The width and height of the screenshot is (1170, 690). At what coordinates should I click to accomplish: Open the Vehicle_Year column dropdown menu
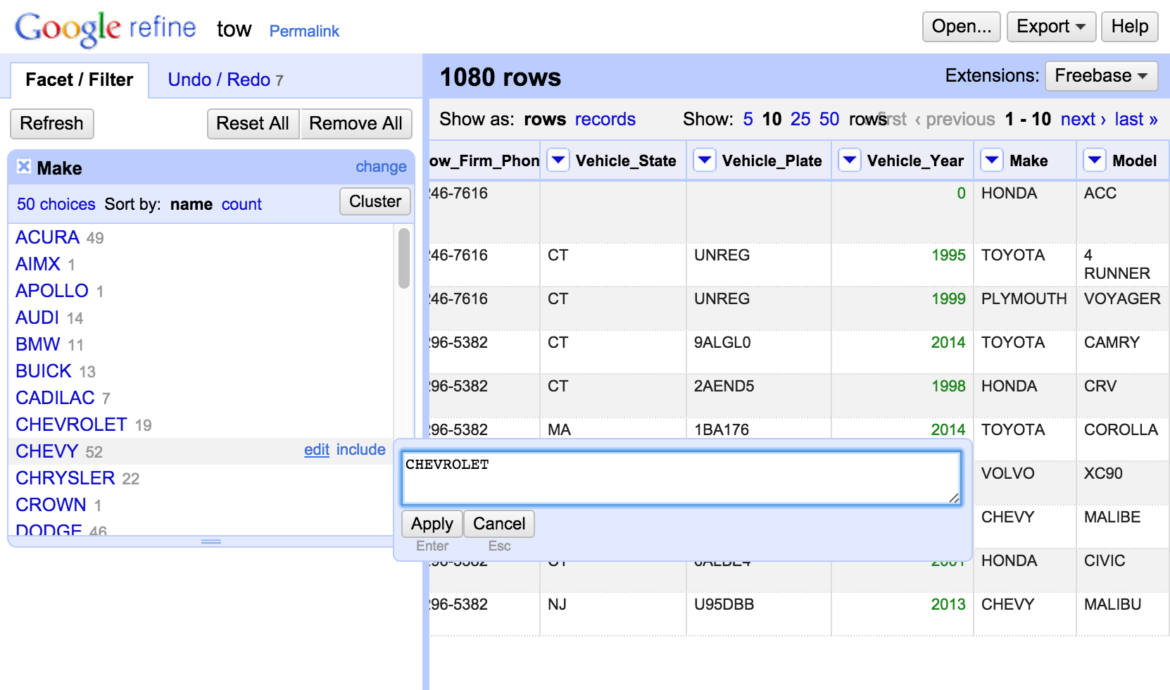tap(849, 160)
